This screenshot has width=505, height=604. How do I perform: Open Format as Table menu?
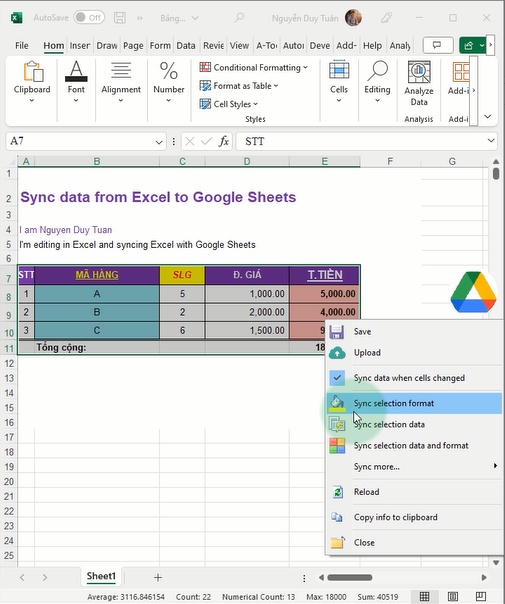pos(239,86)
